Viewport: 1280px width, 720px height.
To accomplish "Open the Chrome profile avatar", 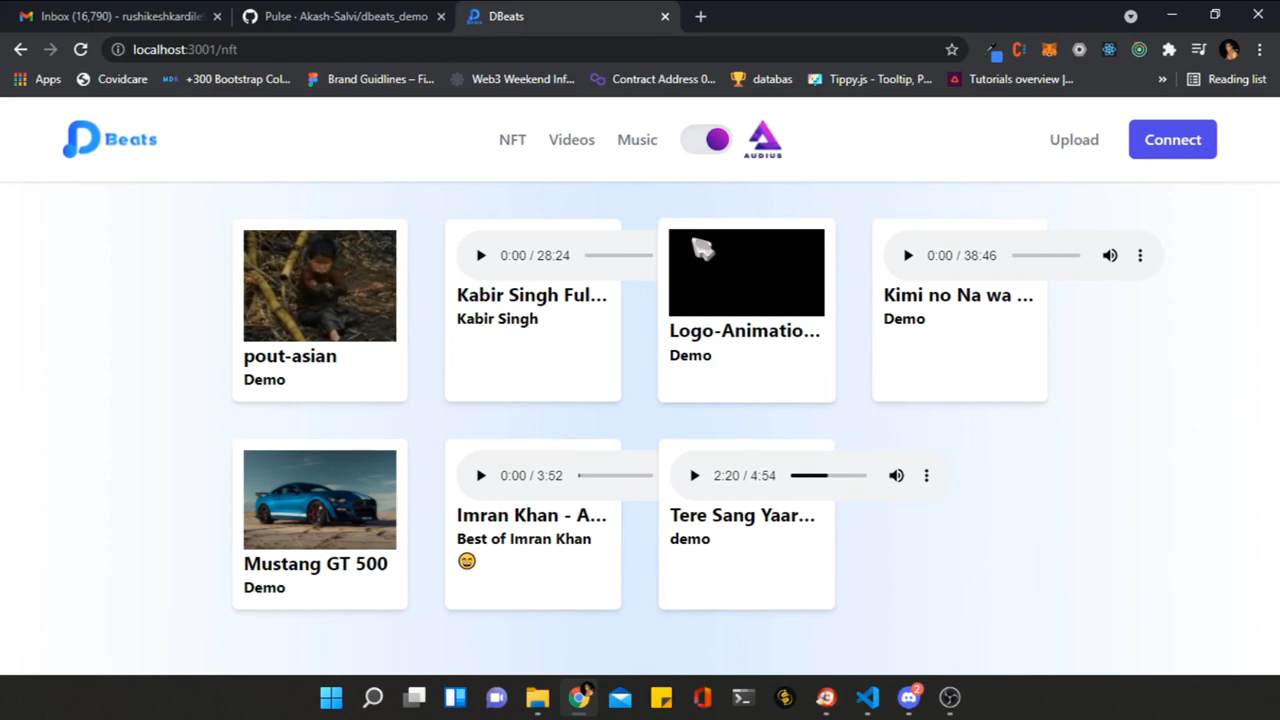I will (1230, 49).
